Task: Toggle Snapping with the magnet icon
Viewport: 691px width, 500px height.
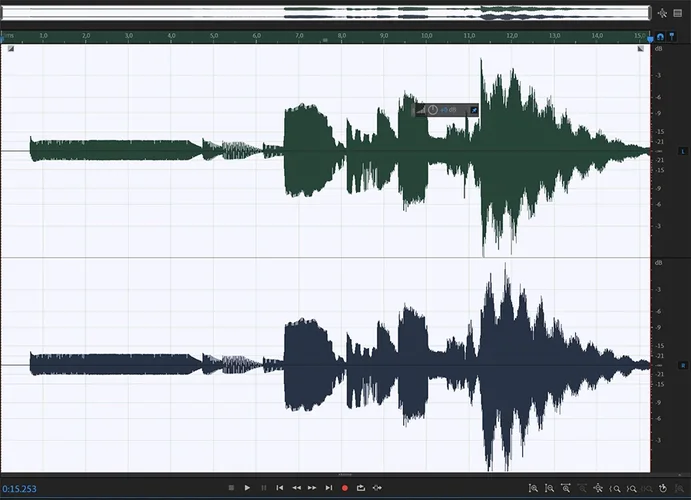Action: coord(660,37)
